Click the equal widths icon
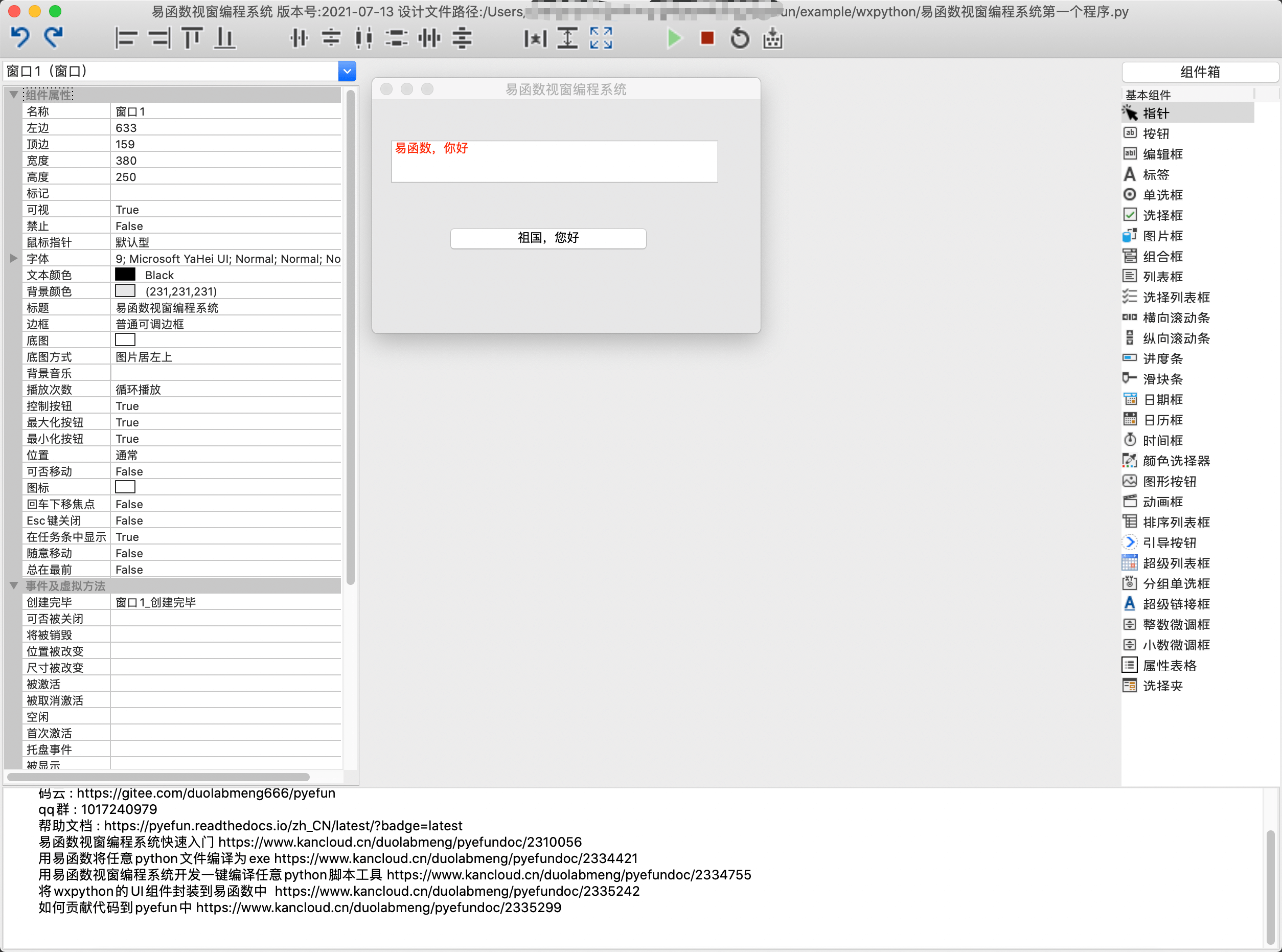The height and width of the screenshot is (952, 1282). tap(363, 39)
